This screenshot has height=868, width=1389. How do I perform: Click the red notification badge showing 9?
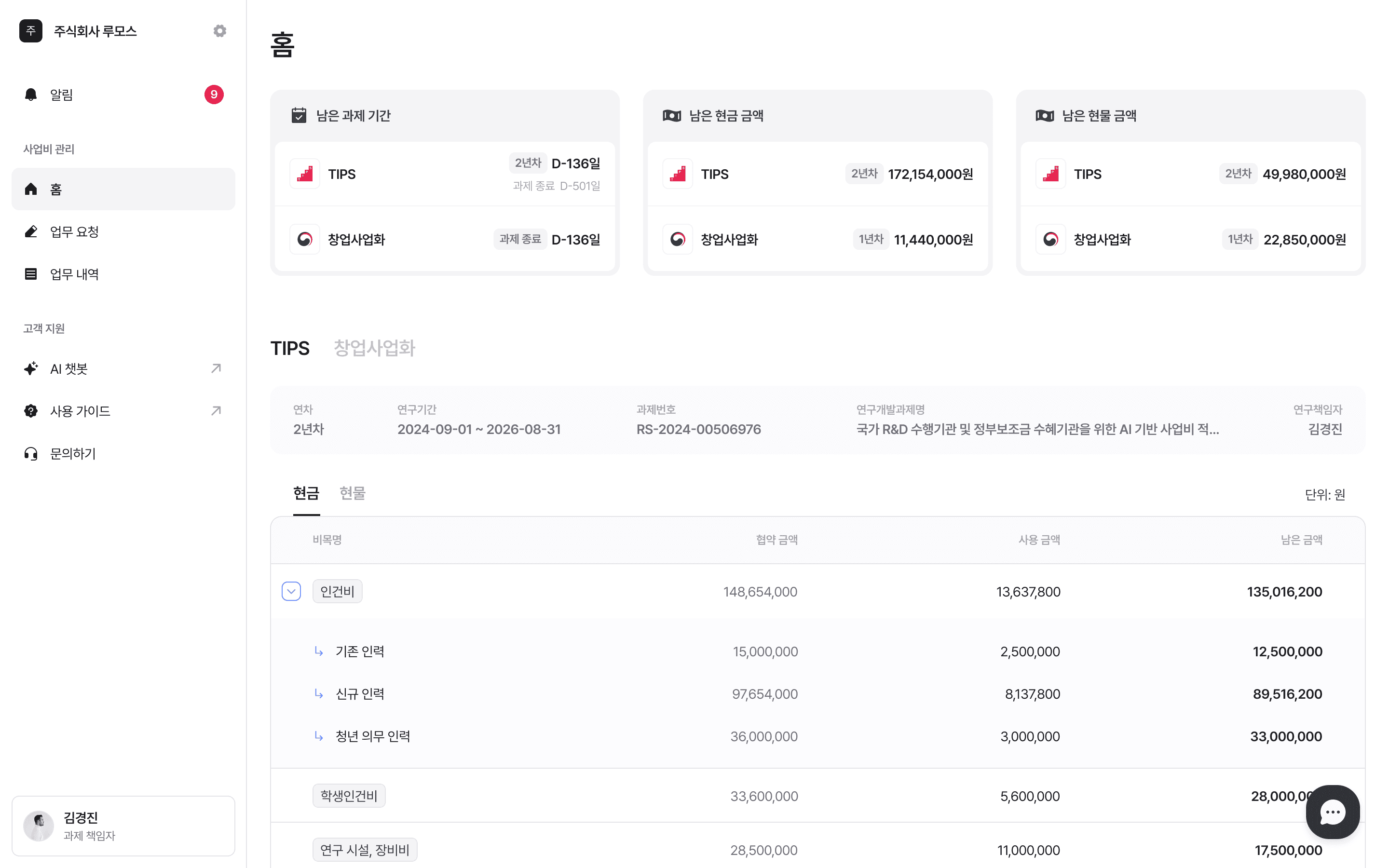[x=214, y=95]
